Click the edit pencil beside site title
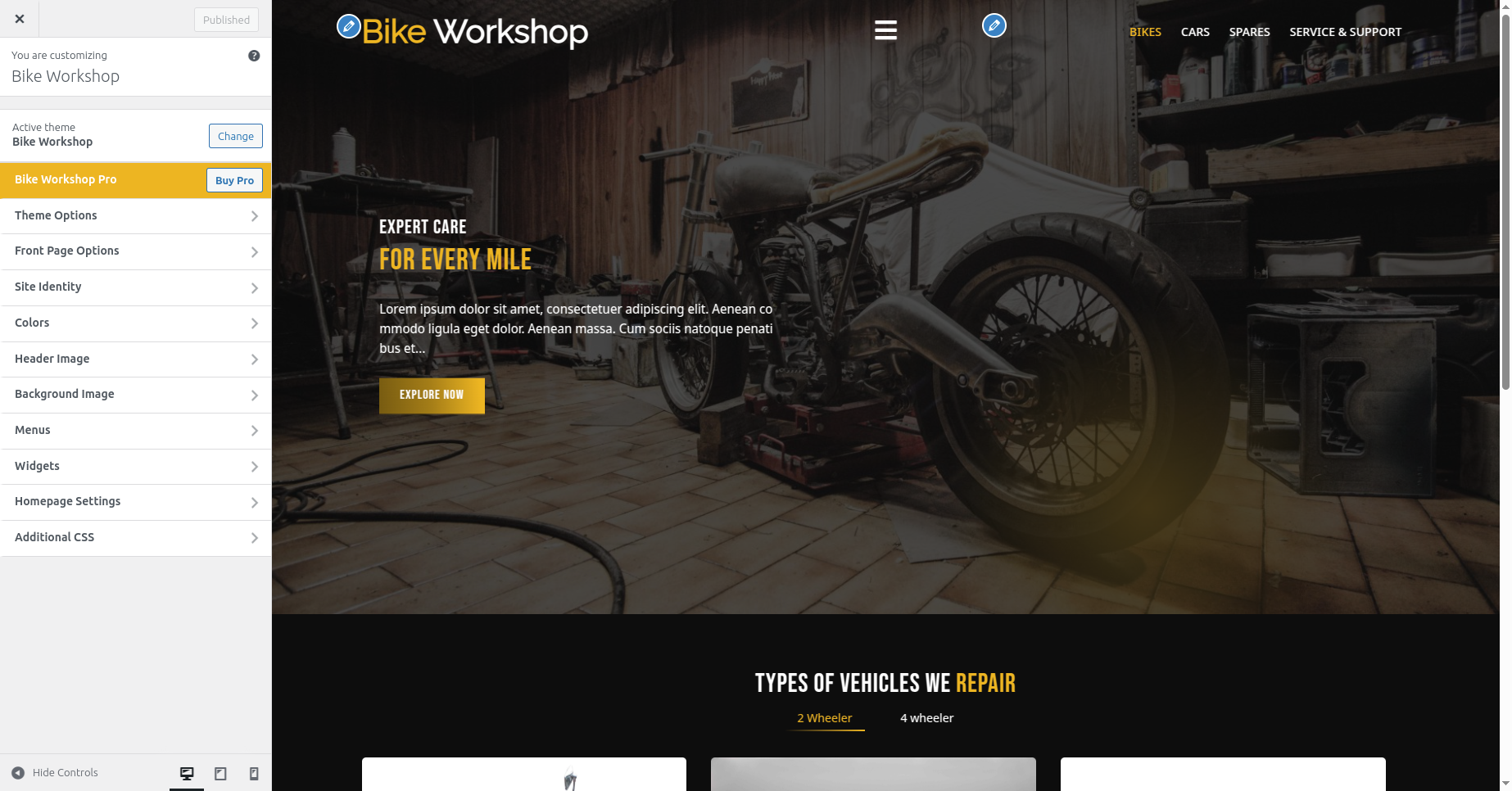Viewport: 1512px width, 791px height. point(349,26)
